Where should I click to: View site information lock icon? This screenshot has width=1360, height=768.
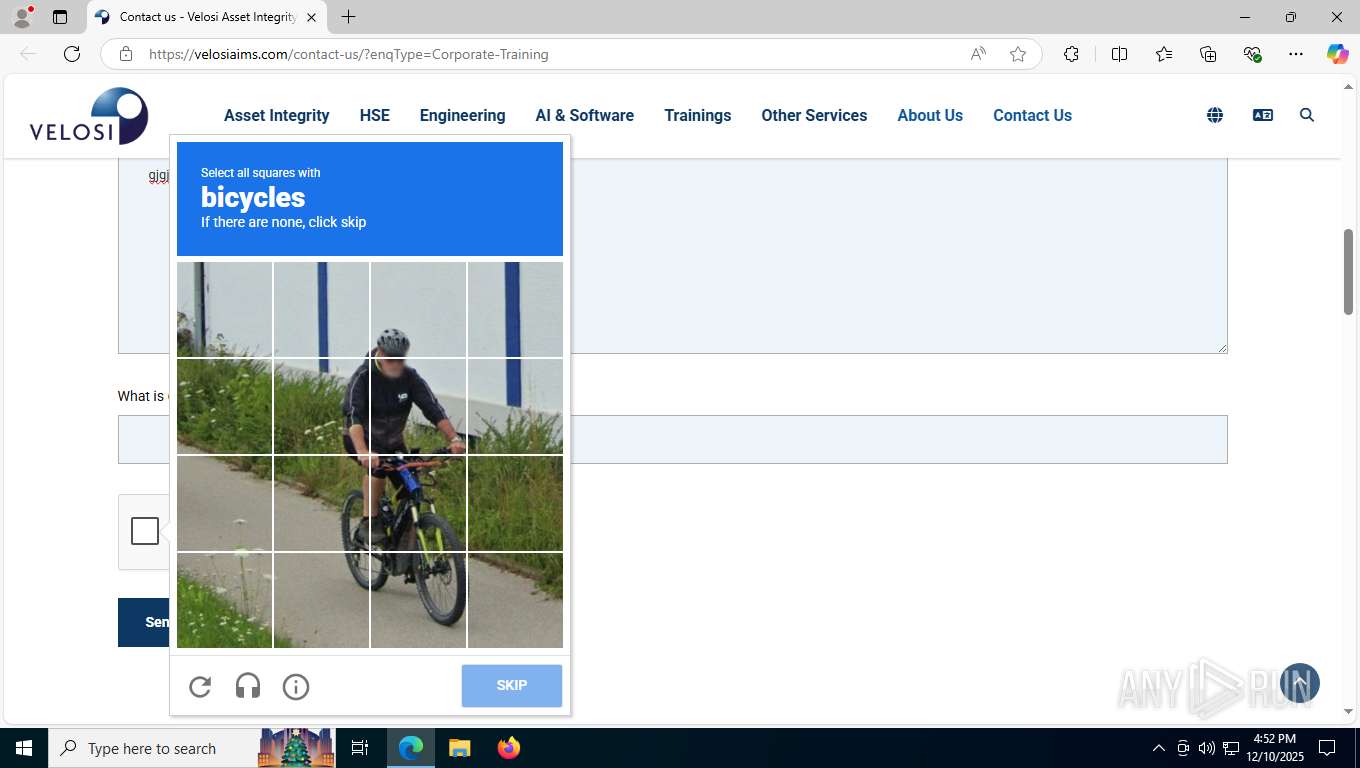pyautogui.click(x=126, y=54)
